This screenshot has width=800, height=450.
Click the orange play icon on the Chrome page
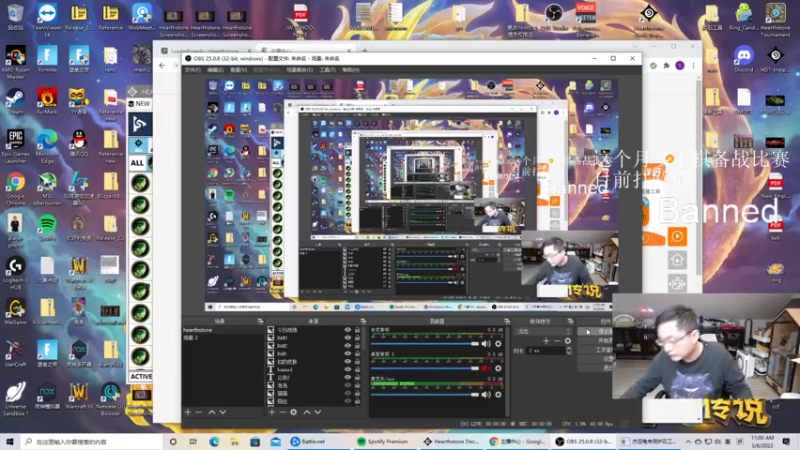coord(677,236)
